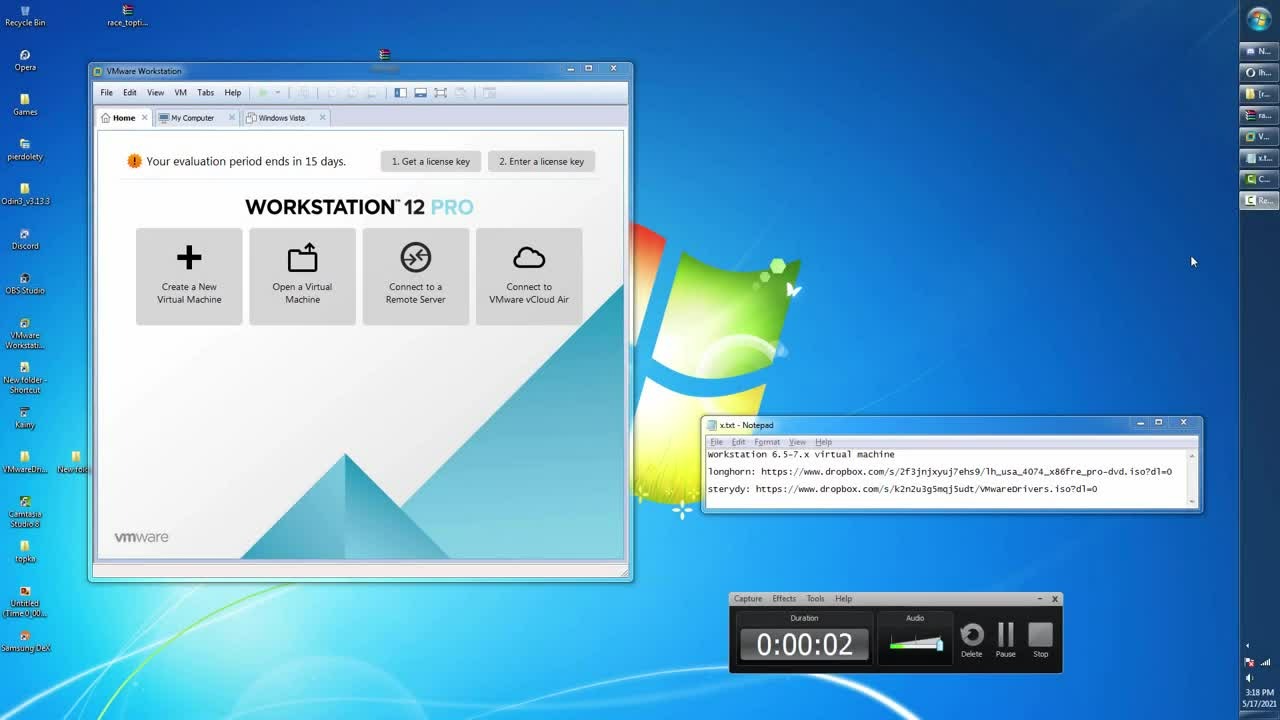Toggle the thumbnail bar toolbar icon
The width and height of the screenshot is (1280, 720).
(x=421, y=93)
